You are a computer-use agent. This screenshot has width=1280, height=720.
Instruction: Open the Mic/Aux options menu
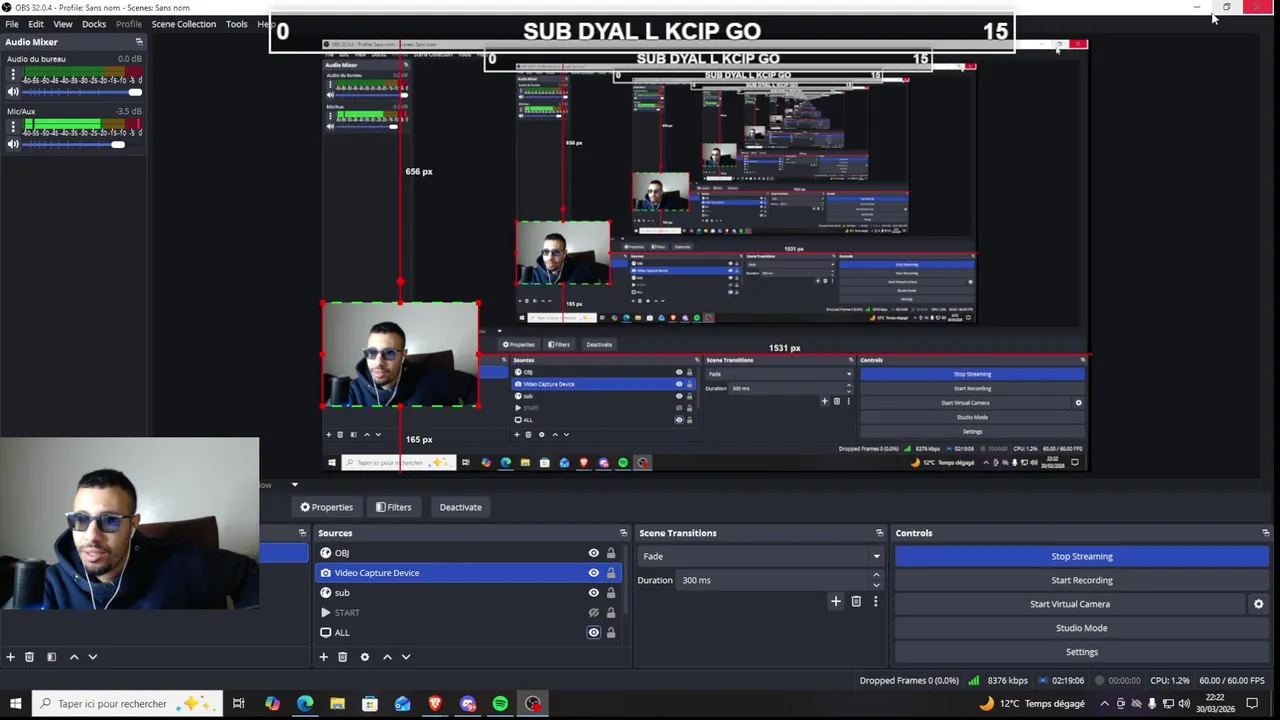(x=13, y=128)
